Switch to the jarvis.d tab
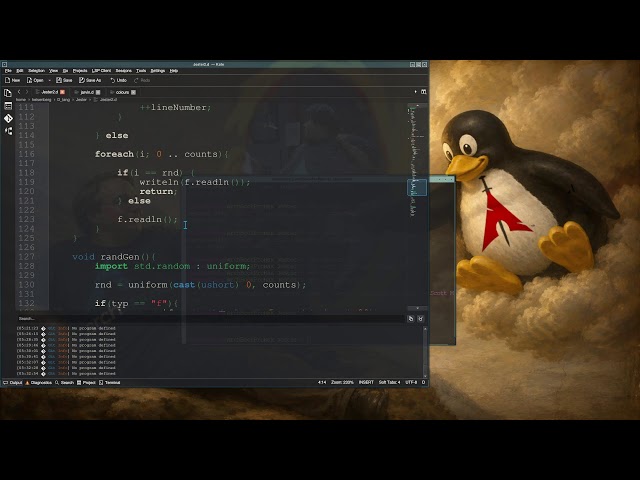 [87, 92]
